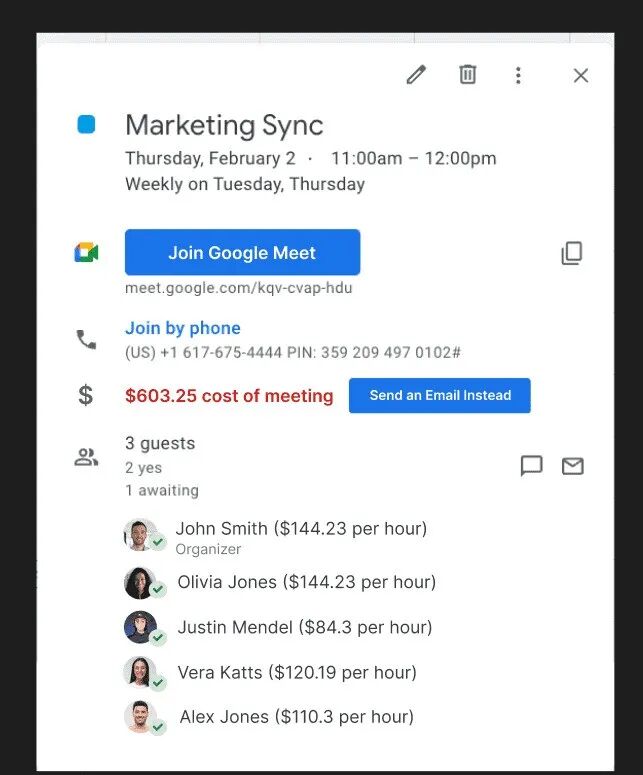
Task: Click Olivia Jones's avatar
Action: tap(141, 583)
